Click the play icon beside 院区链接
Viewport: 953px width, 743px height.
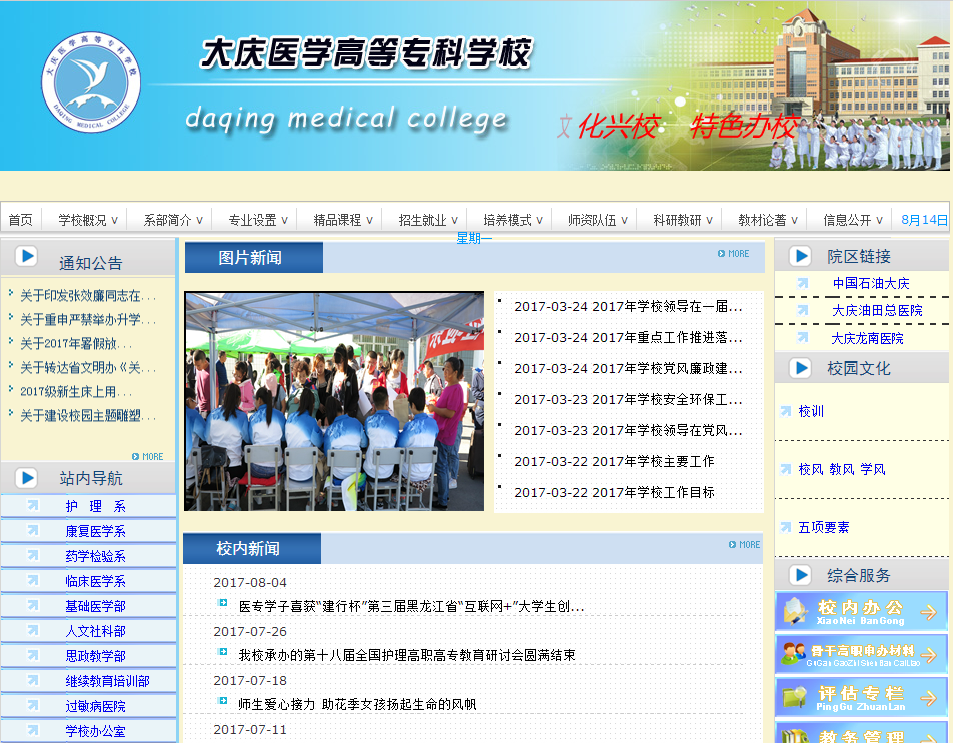click(800, 256)
